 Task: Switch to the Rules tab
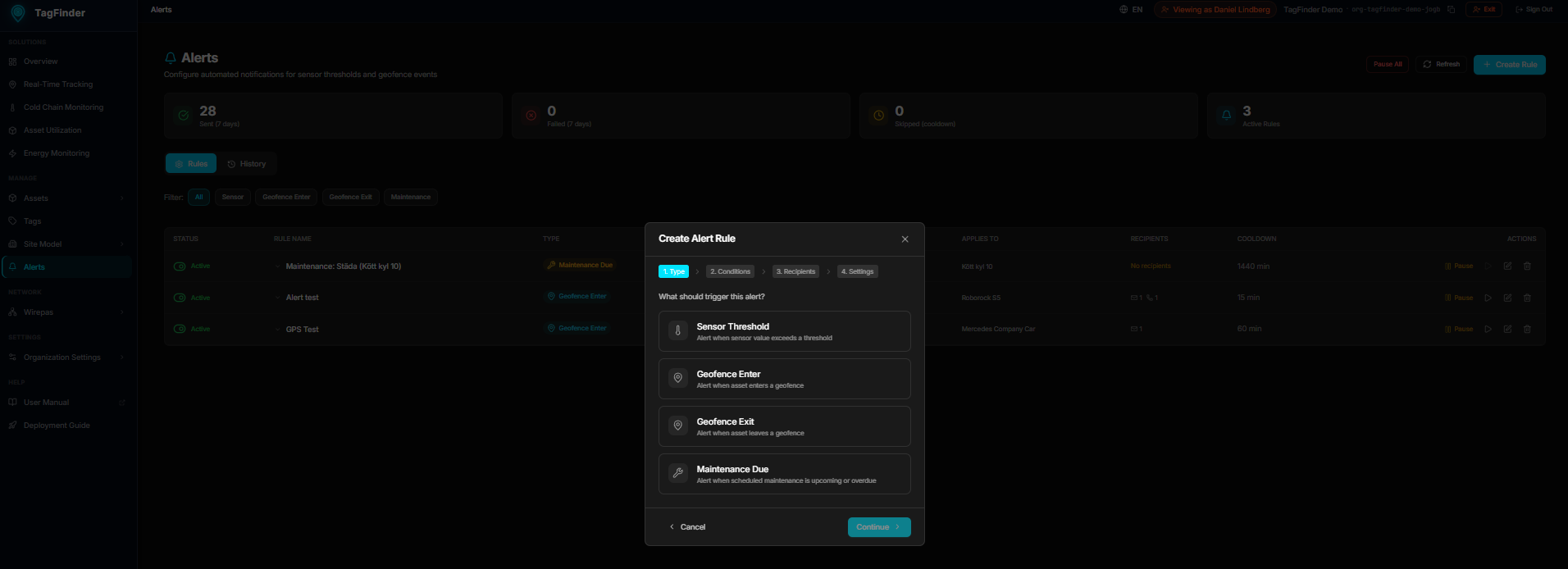coord(191,164)
